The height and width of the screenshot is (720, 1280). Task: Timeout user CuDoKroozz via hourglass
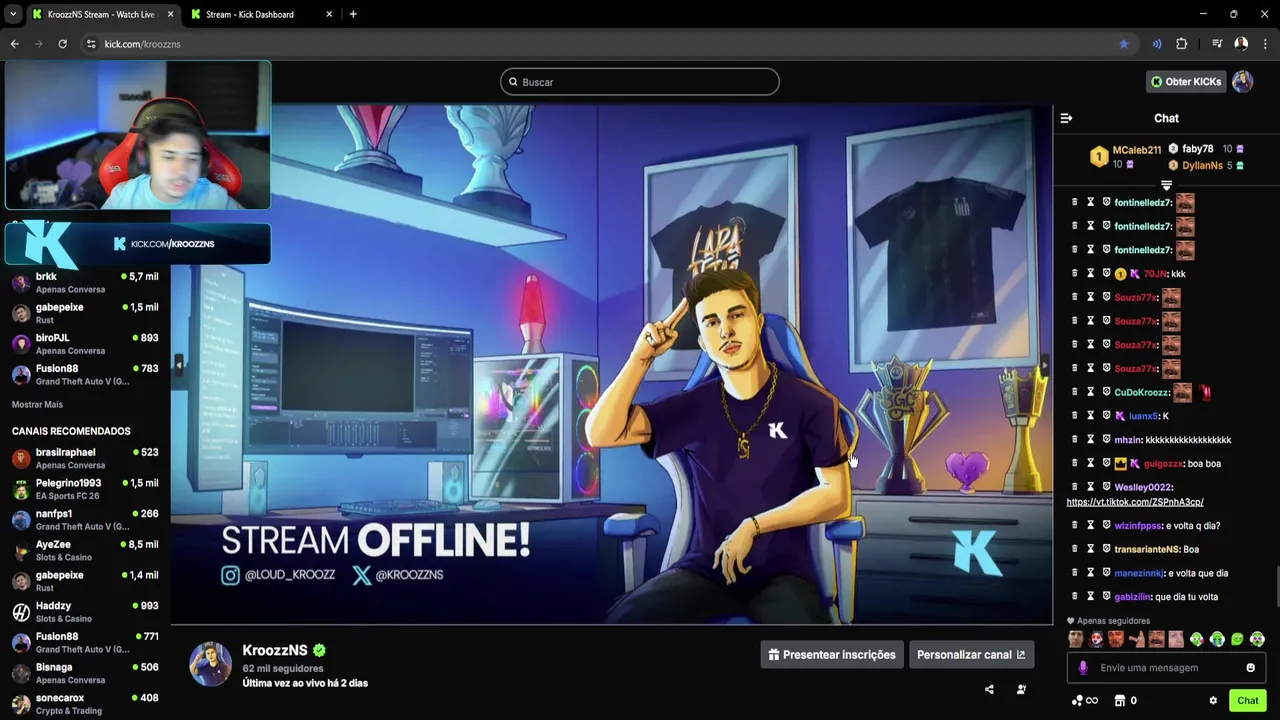pos(1091,392)
